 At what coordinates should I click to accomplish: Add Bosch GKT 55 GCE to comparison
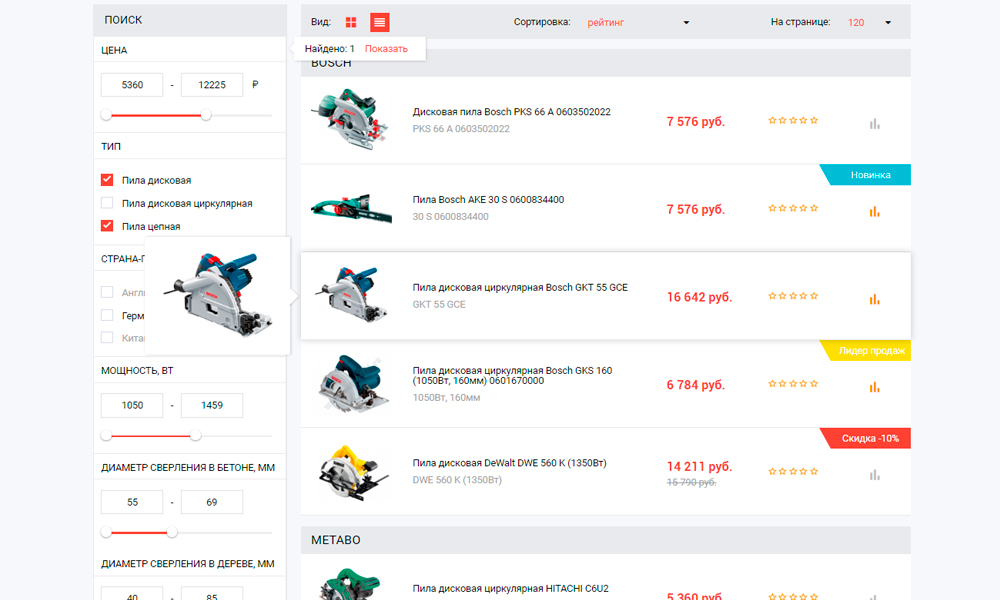click(x=874, y=298)
